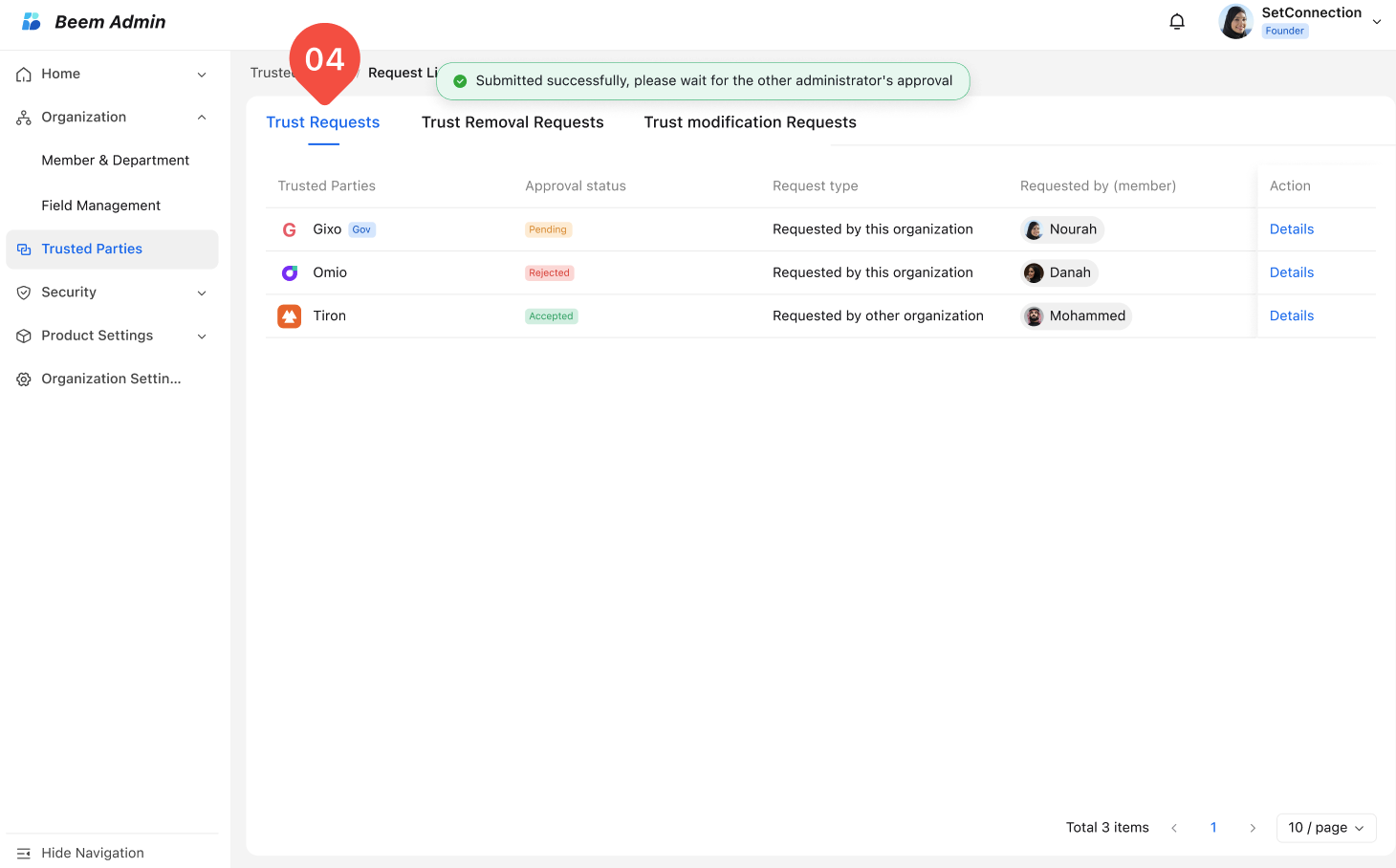Click the Tiron orange logo icon
The height and width of the screenshot is (868, 1396).
(x=289, y=315)
